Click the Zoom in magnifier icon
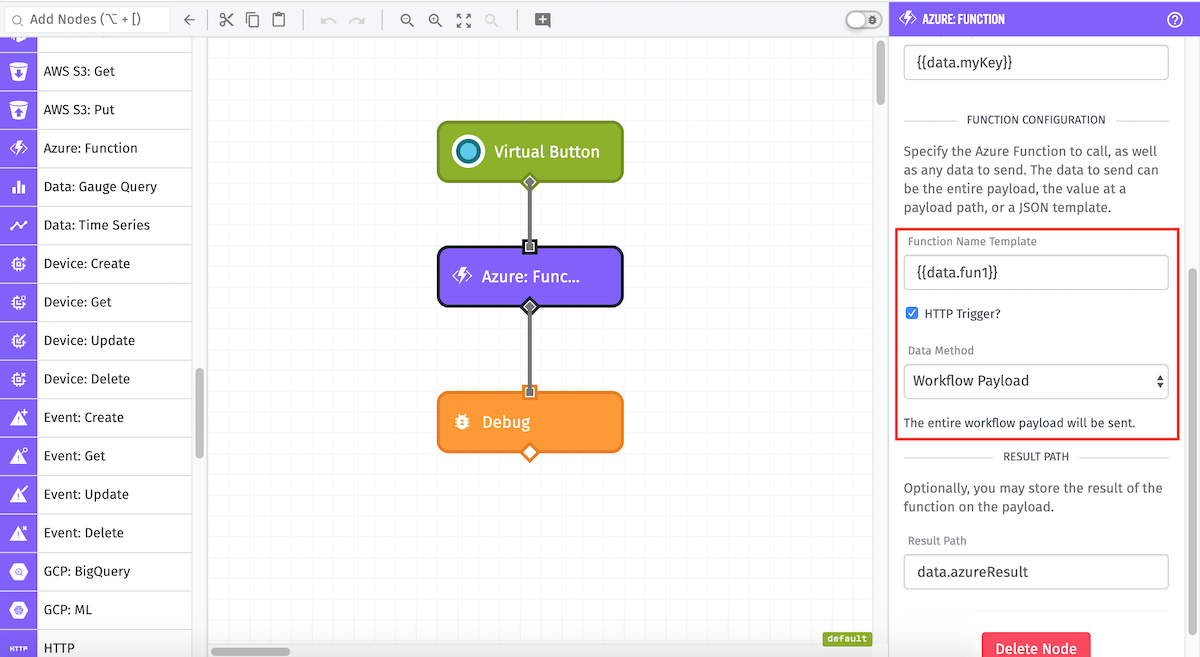The width and height of the screenshot is (1200, 657). (x=435, y=20)
